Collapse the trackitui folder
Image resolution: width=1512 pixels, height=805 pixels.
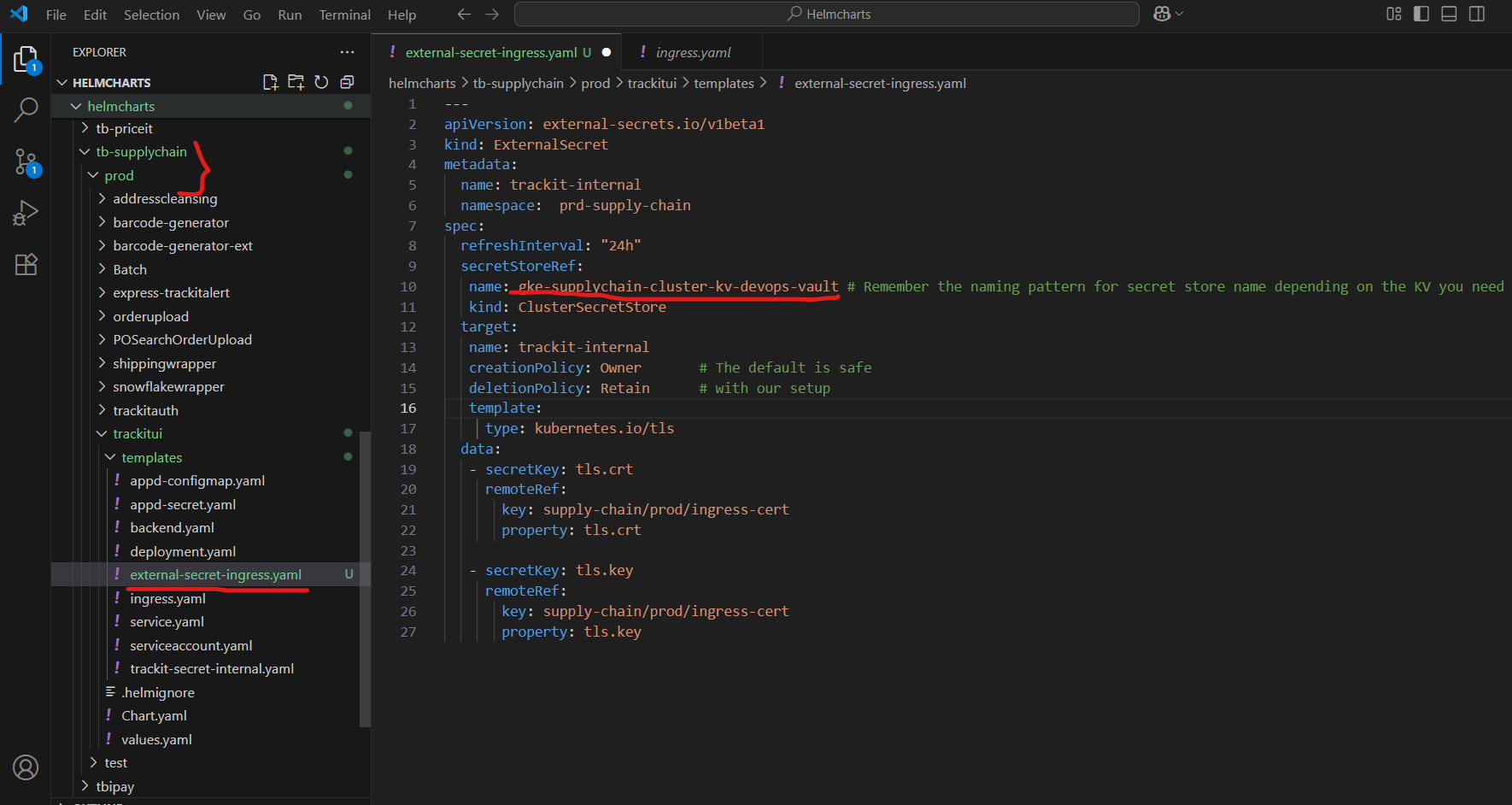[x=137, y=434]
